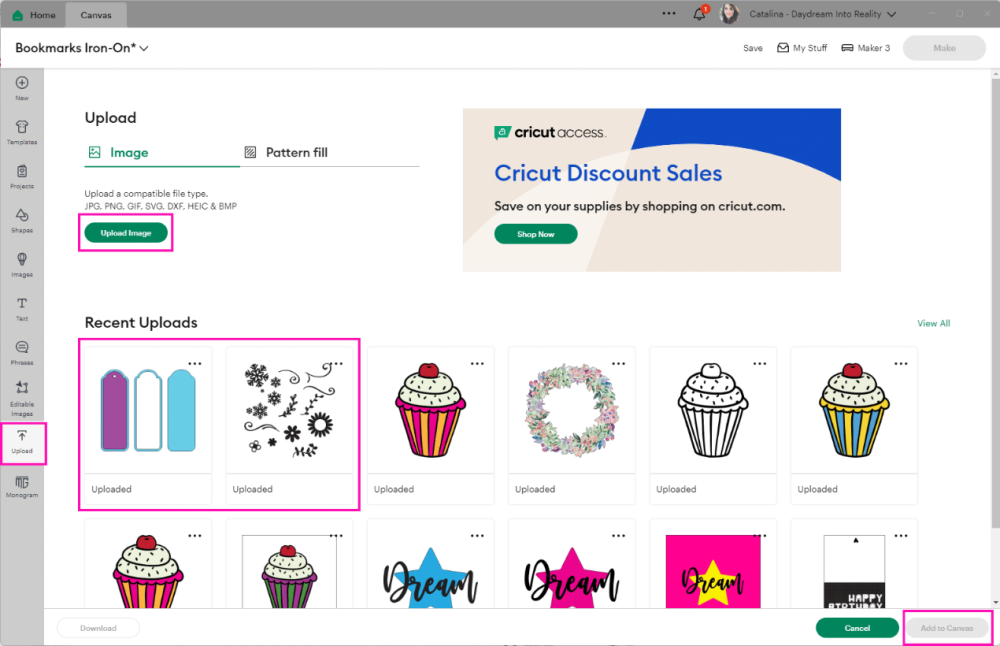Open the Phrases sidebar icon
This screenshot has height=646, width=1000.
pyautogui.click(x=22, y=352)
